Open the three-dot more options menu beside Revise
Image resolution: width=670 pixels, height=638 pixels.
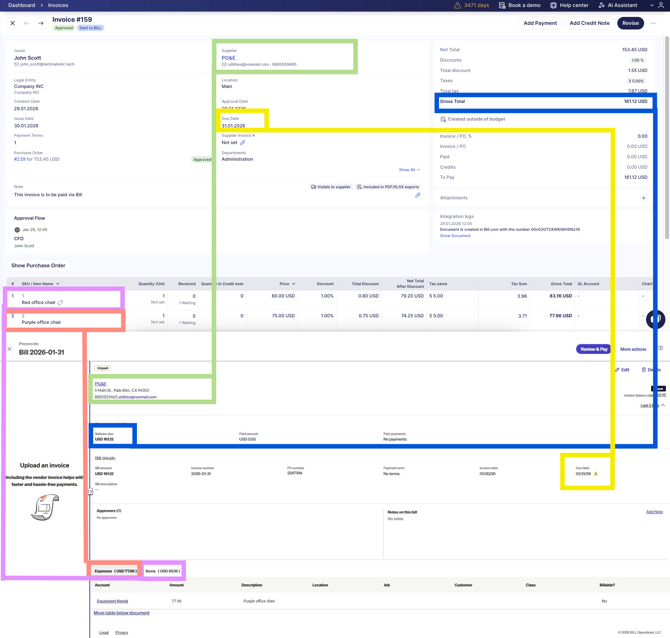(x=653, y=23)
